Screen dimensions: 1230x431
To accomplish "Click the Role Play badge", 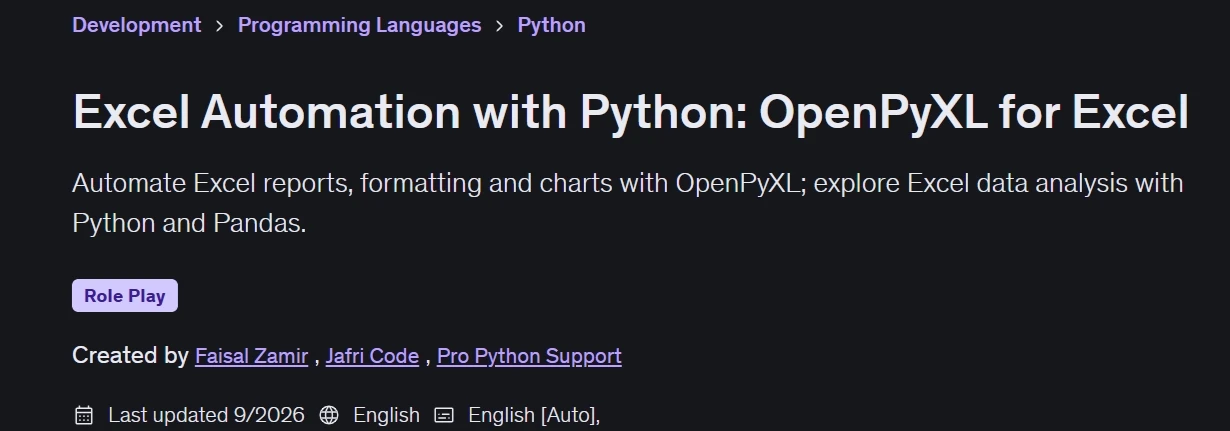I will click(125, 296).
